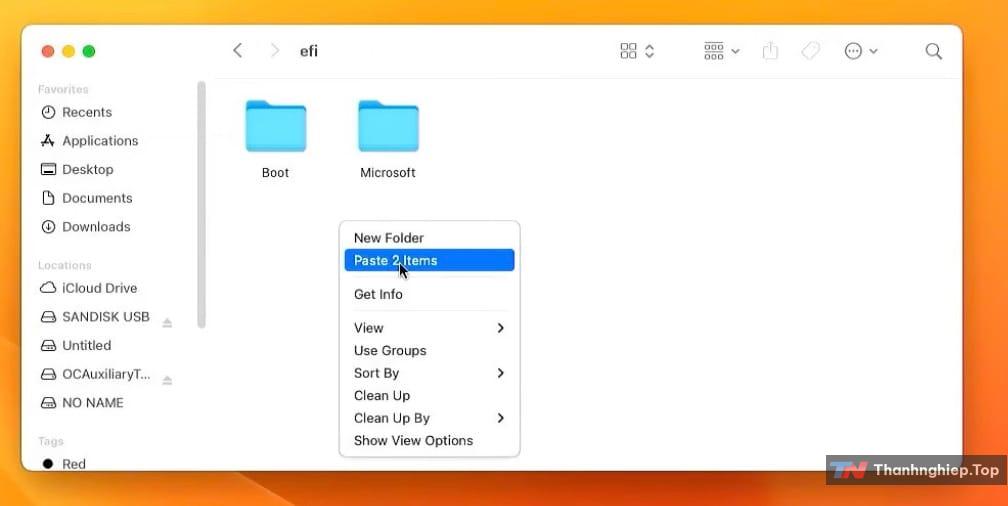1008x506 pixels.
Task: Click the sidebar scrollbar
Action: (x=201, y=204)
